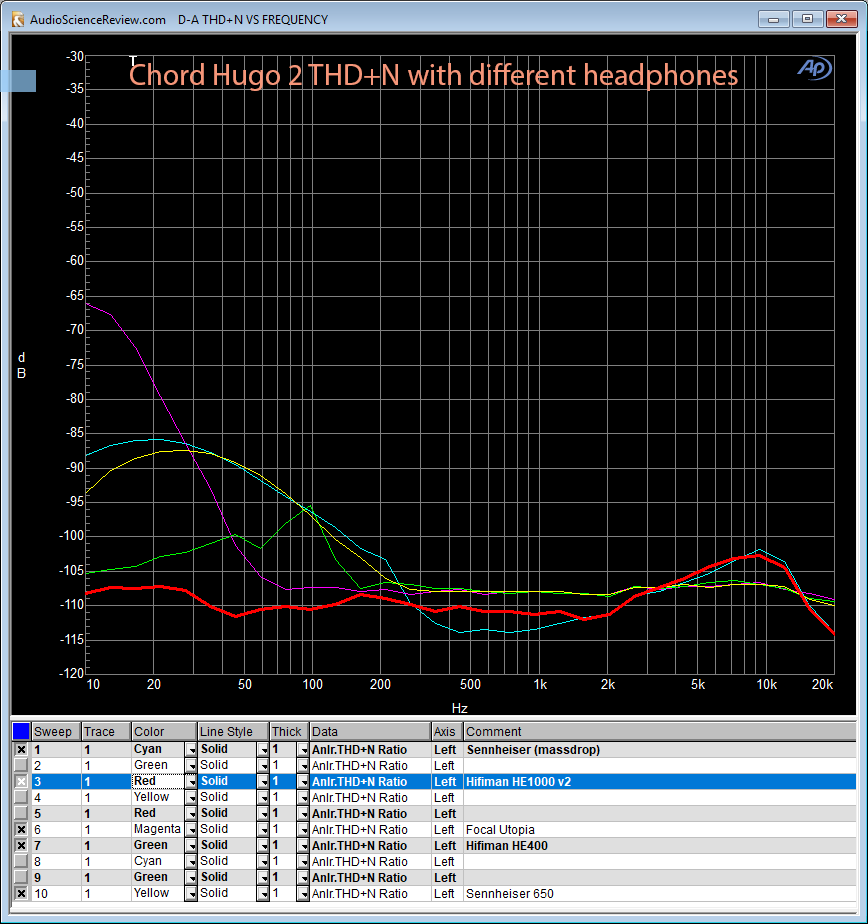
Task: Open color dropdown for sweep 10 Yellow
Action: (191, 893)
